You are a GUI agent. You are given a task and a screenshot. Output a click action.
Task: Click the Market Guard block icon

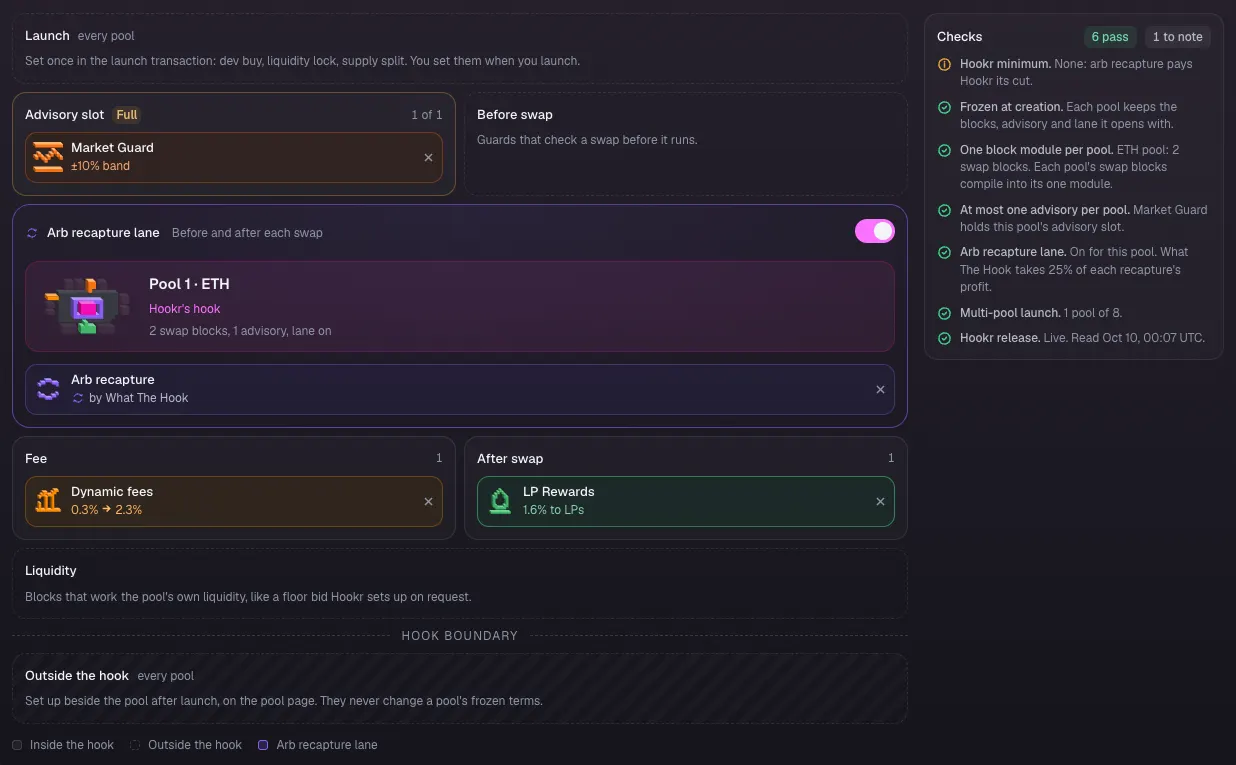[48, 157]
